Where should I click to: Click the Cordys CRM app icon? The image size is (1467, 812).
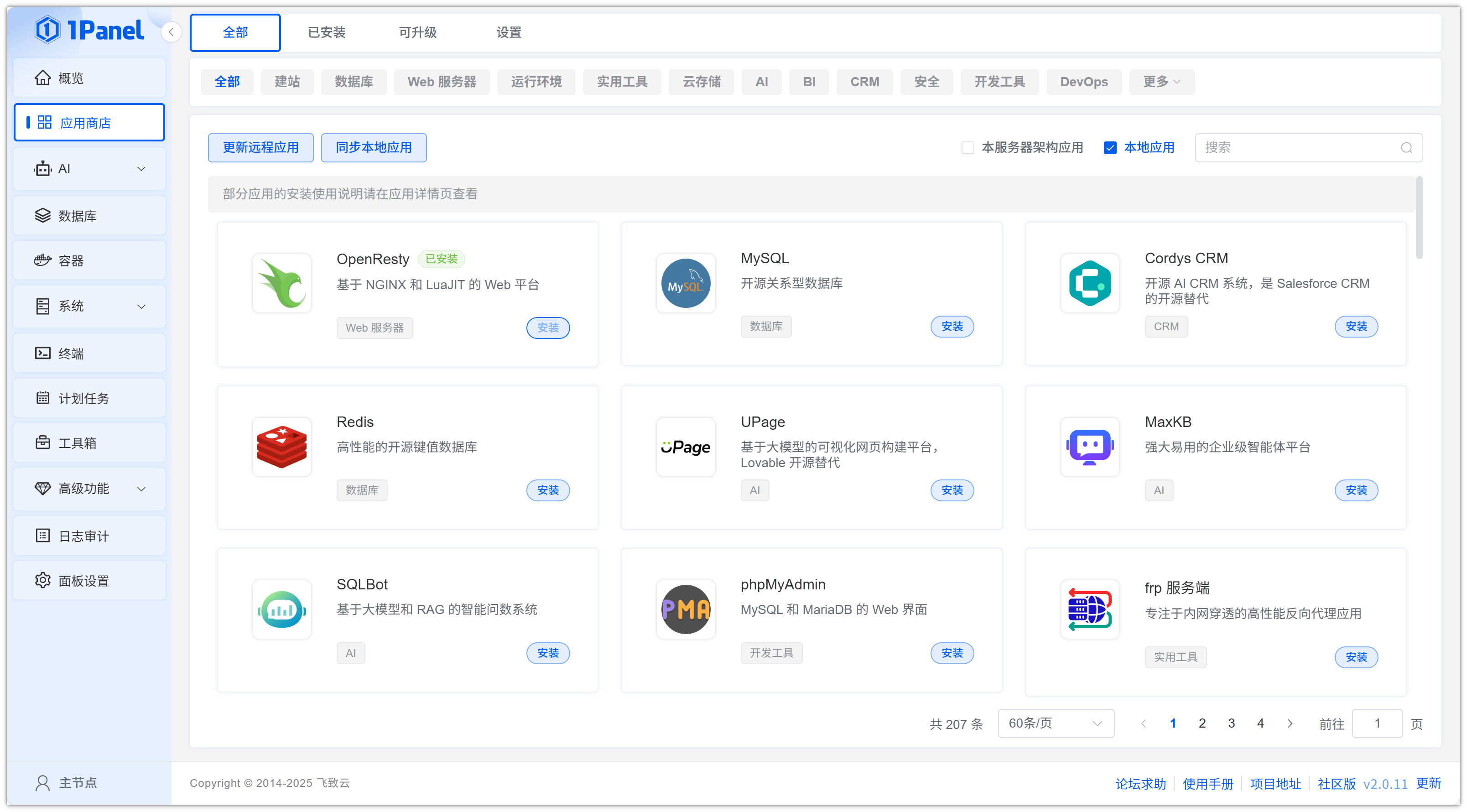(1089, 283)
